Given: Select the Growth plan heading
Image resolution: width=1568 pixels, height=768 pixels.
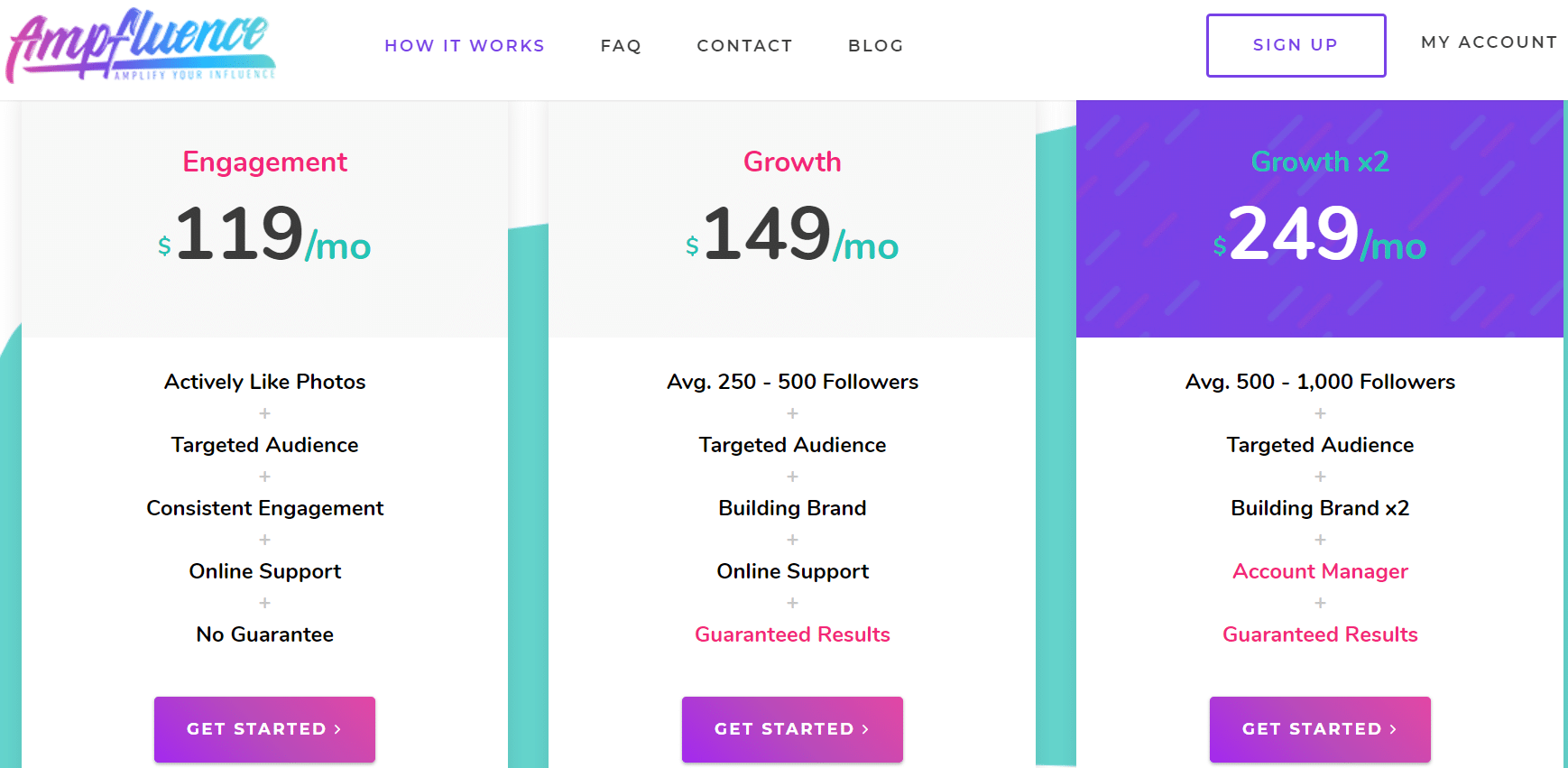Looking at the screenshot, I should tap(792, 162).
